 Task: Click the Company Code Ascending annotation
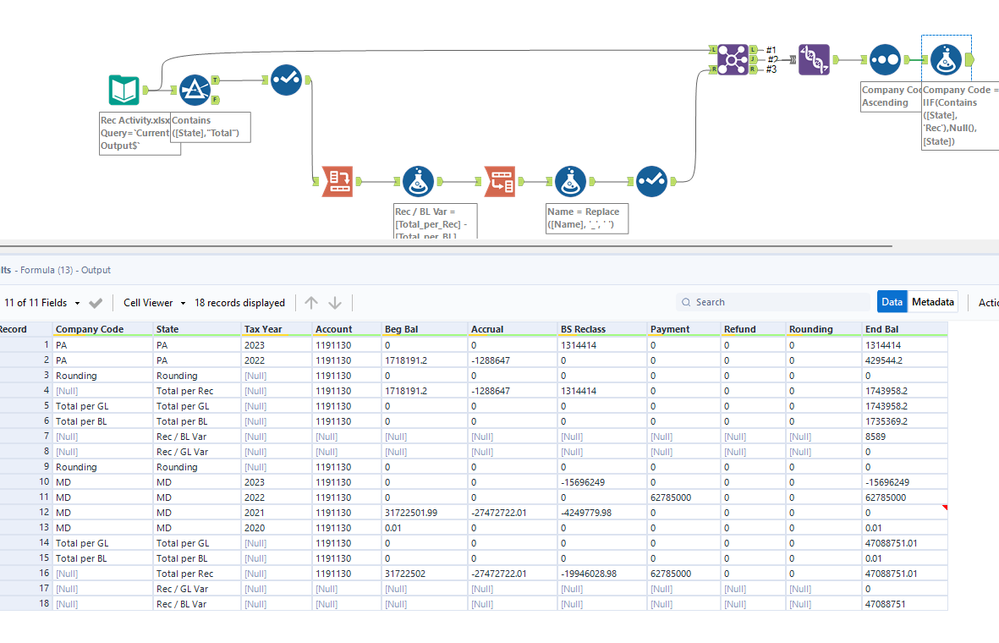point(891,96)
